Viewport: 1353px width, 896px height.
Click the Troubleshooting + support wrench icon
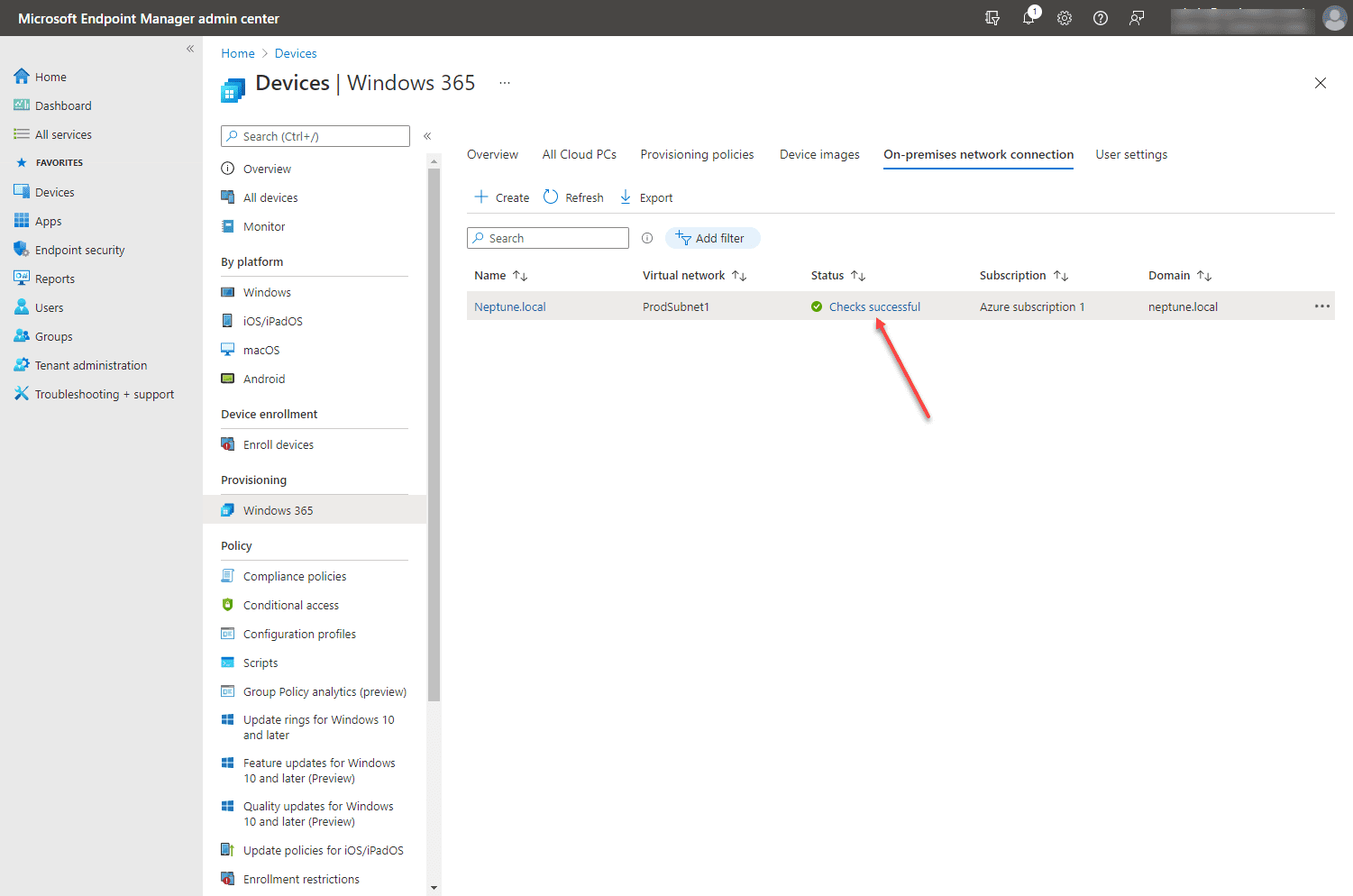coord(22,394)
